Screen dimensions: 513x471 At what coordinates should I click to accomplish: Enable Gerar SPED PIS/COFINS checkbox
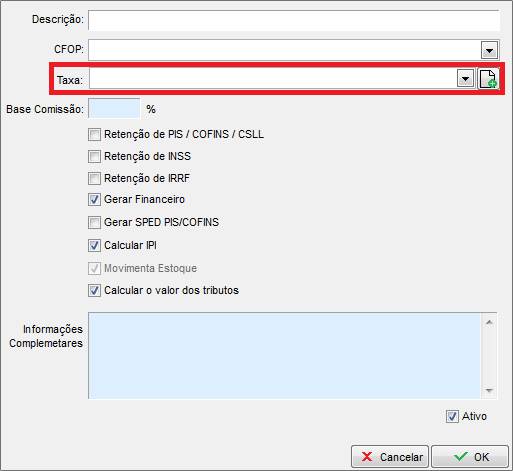point(94,222)
